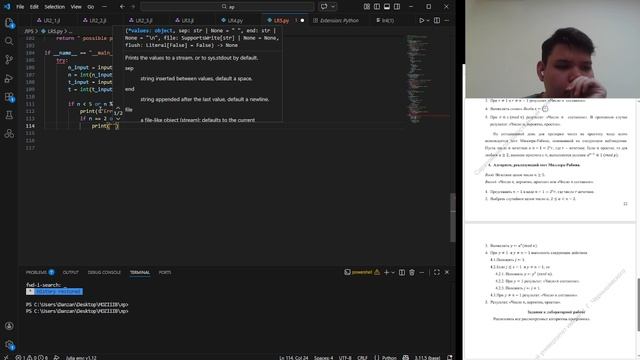Switch to the LR4.py tab
The width and height of the screenshot is (640, 360).
click(x=232, y=20)
